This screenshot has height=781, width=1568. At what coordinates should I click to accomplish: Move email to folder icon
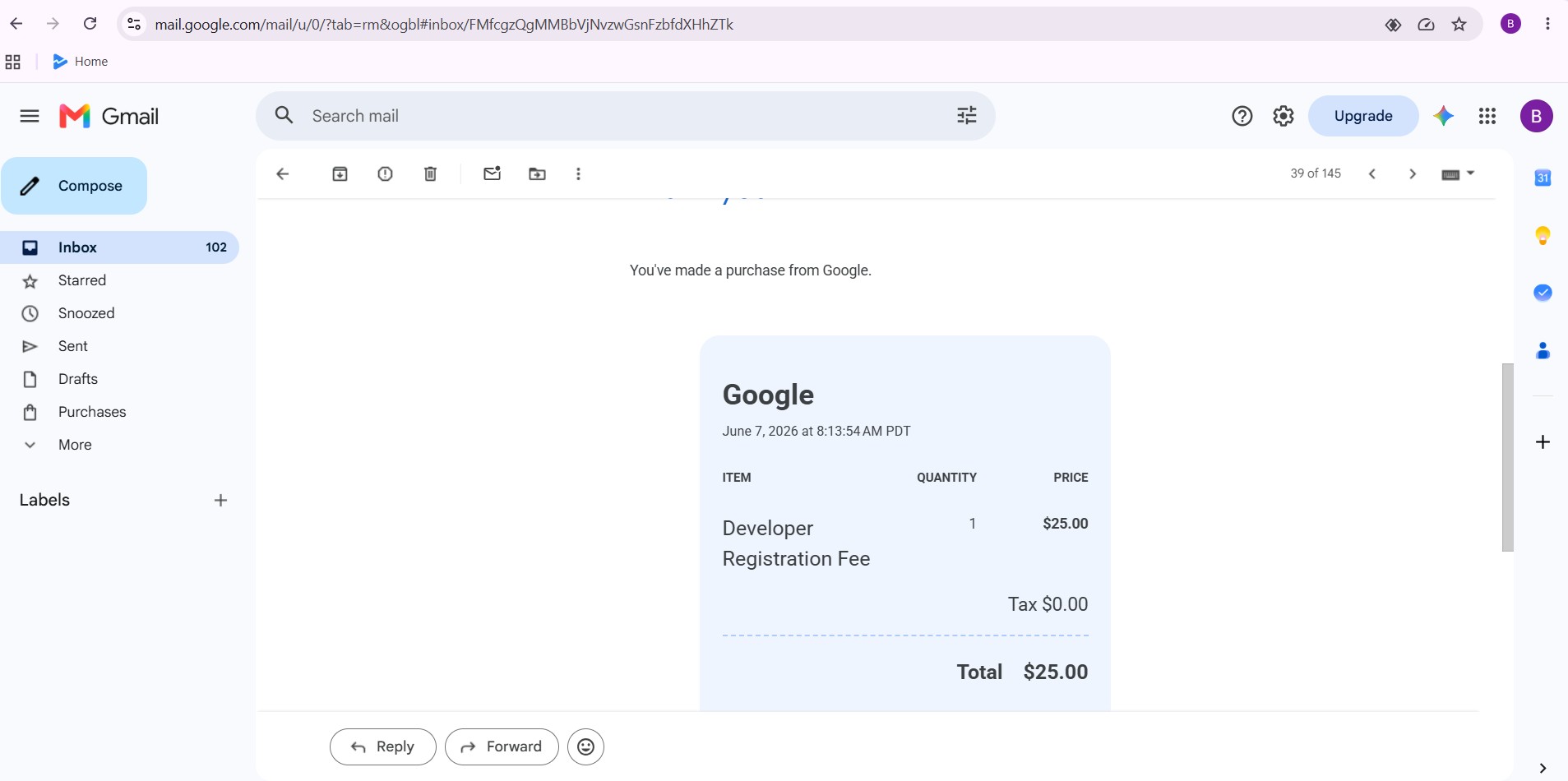pos(537,173)
